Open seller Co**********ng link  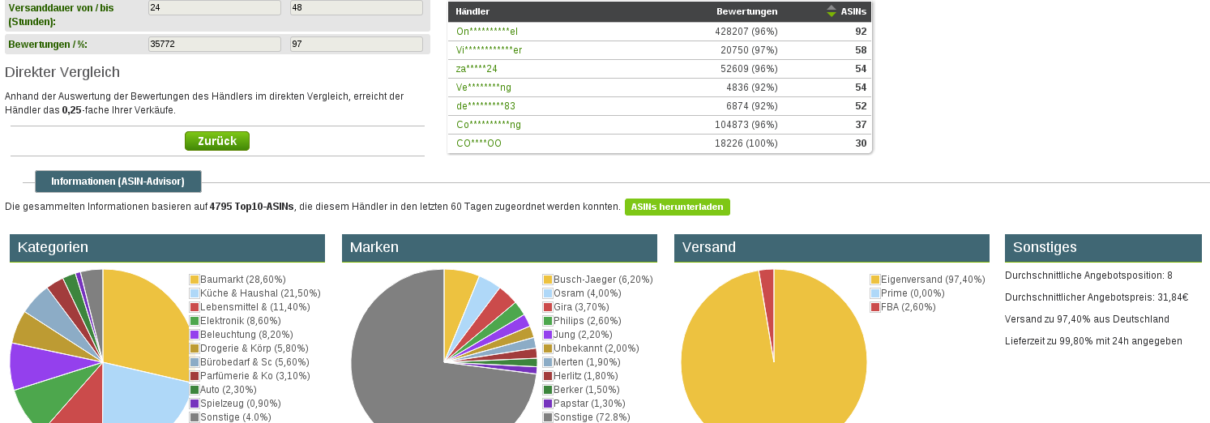pos(489,124)
